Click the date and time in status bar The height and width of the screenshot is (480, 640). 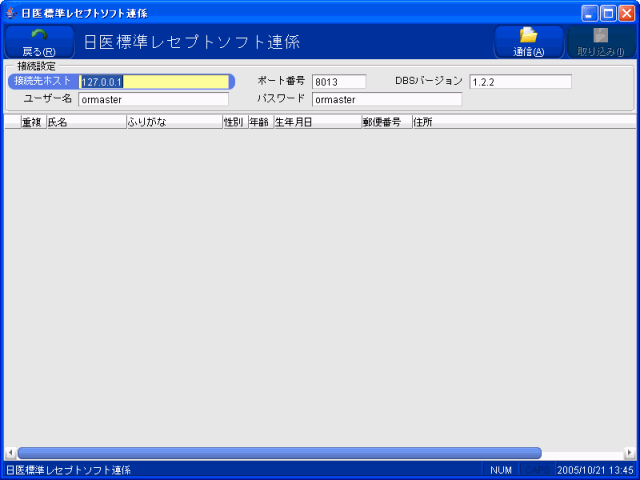pyautogui.click(x=595, y=470)
